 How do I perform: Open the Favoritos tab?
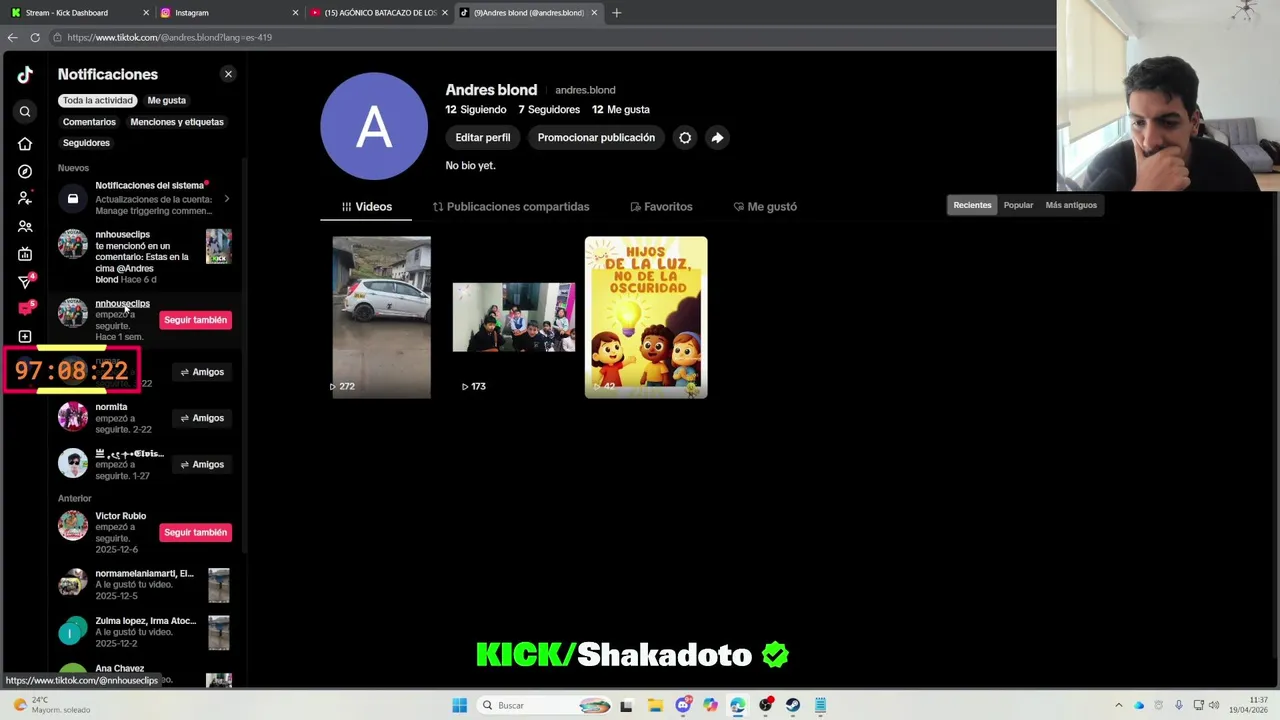(661, 207)
